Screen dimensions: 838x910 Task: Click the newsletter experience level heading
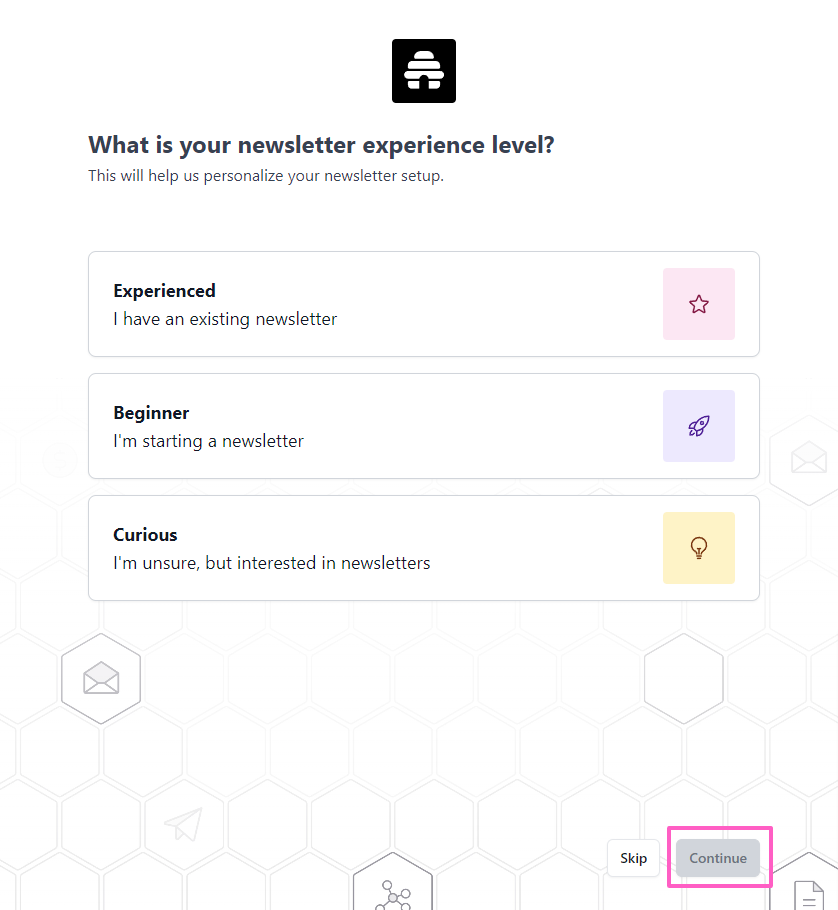[321, 145]
